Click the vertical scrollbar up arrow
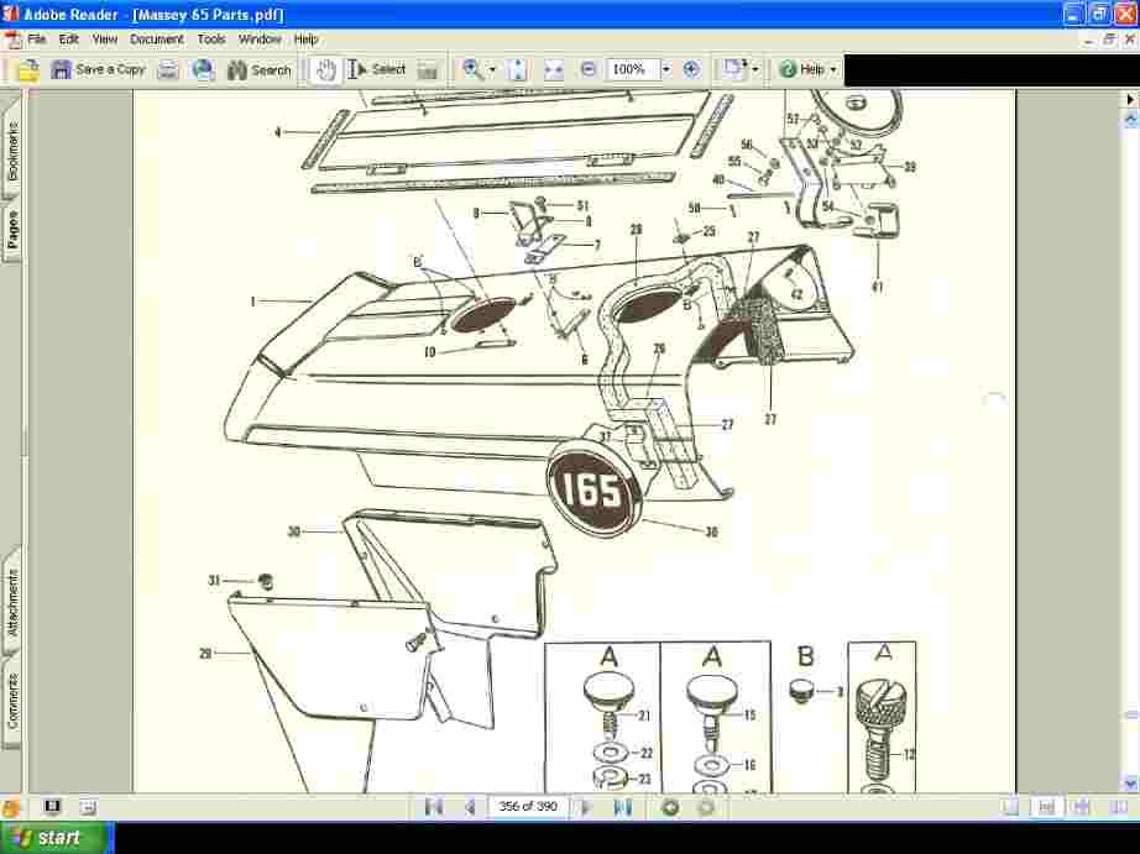The height and width of the screenshot is (854, 1140). [x=1131, y=118]
